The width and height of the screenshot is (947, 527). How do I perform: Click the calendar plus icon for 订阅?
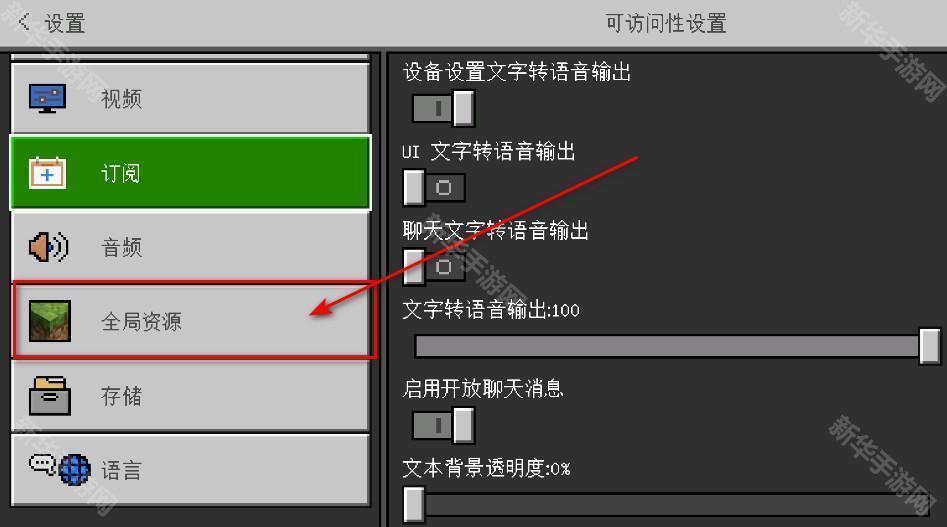coord(47,173)
